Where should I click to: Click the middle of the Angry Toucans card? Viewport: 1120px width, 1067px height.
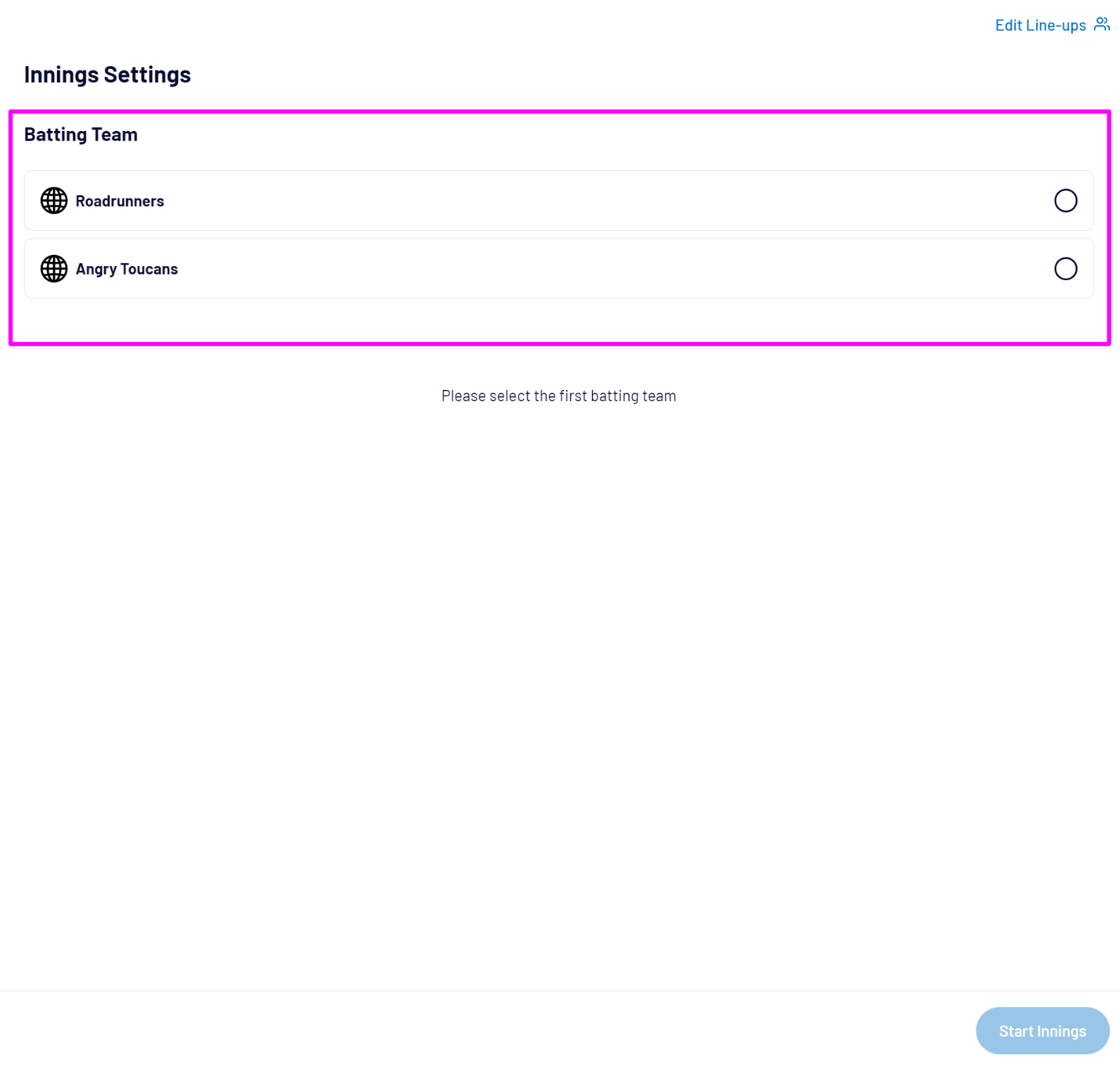558,269
